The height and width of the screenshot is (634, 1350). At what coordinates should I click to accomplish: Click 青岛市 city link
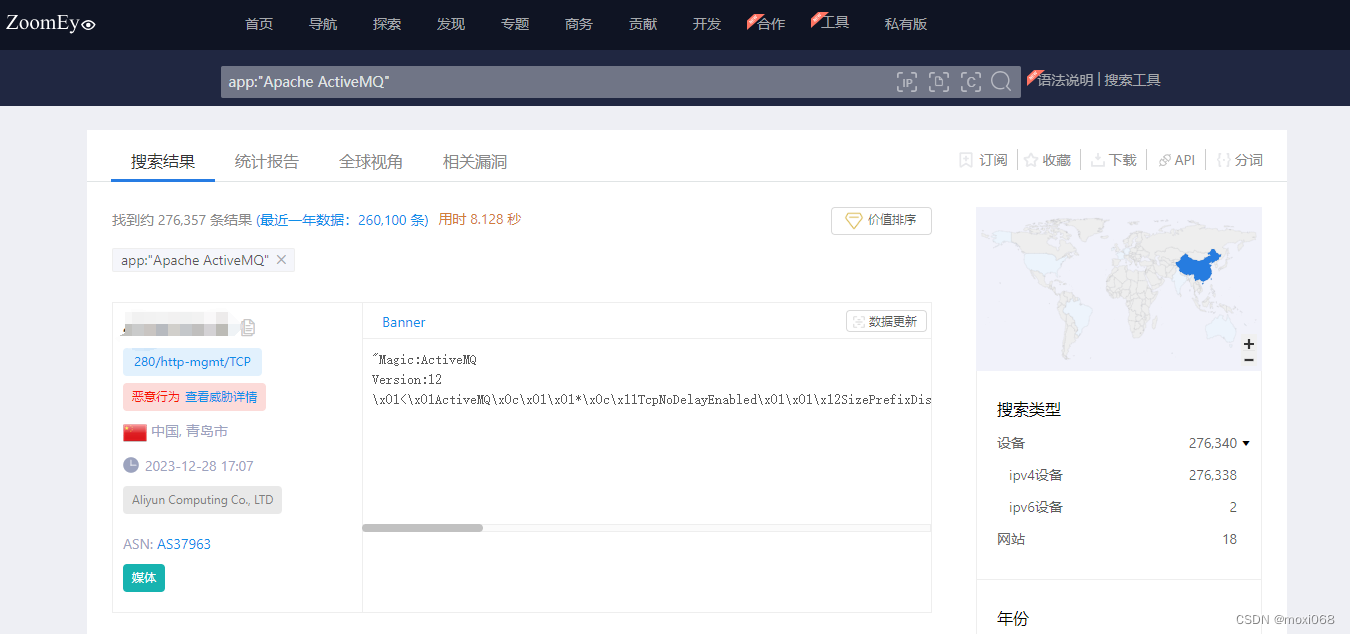207,432
